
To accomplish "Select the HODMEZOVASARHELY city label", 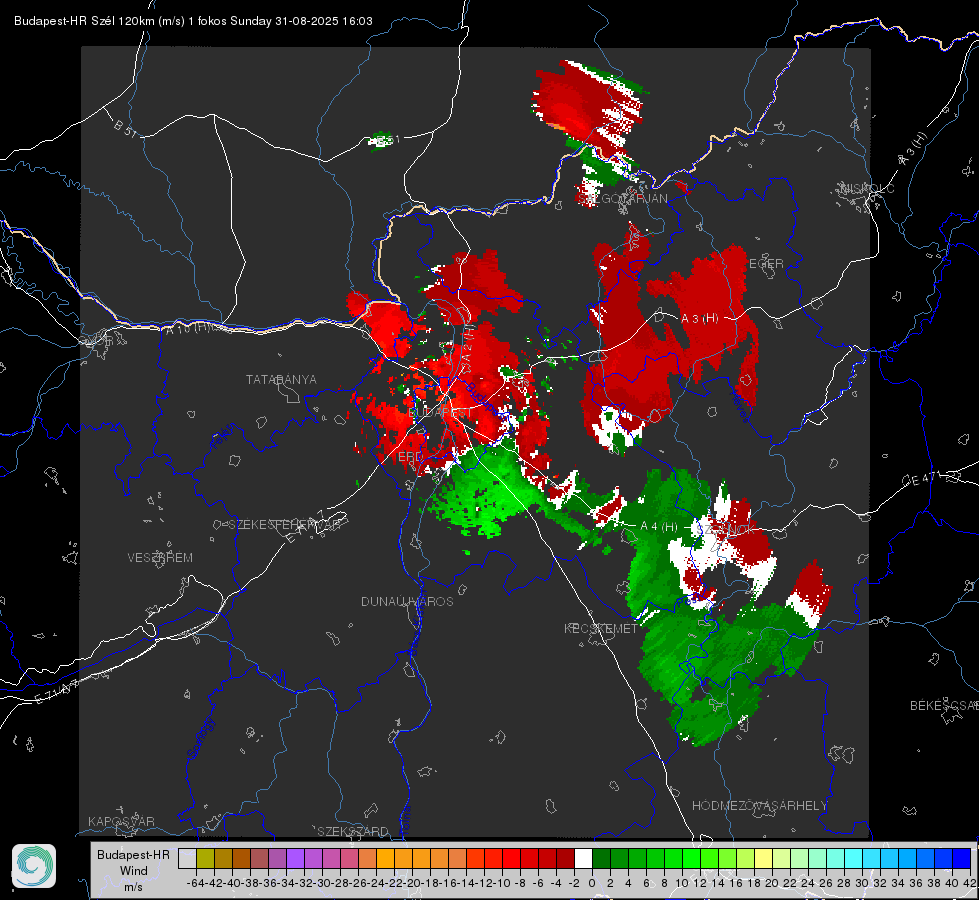I will [759, 806].
